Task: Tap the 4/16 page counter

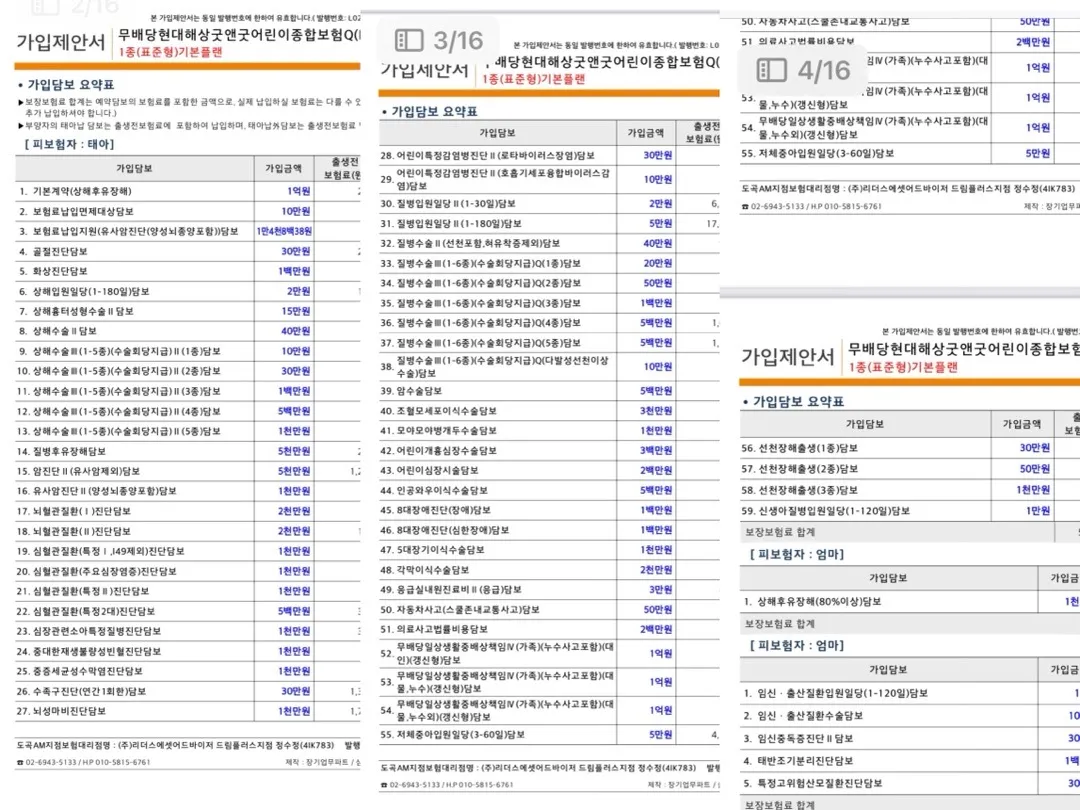Action: point(824,70)
